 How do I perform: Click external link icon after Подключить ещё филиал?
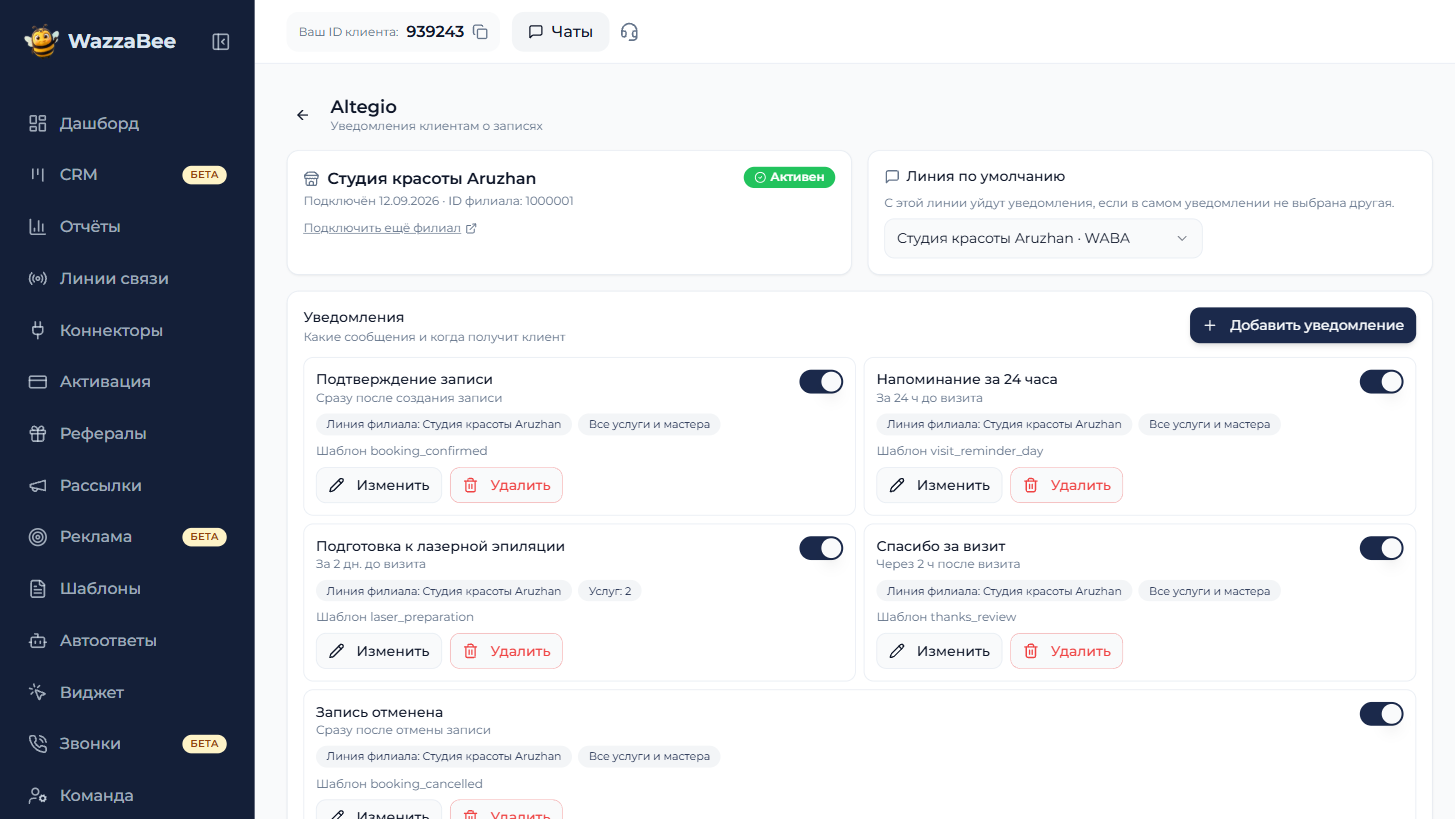pyautogui.click(x=471, y=228)
